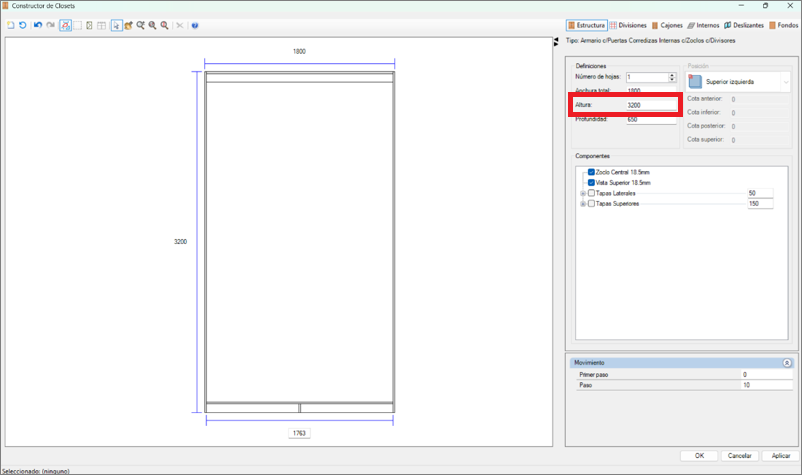802x475 pixels.
Task: Click the Aplicar button
Action: [x=781, y=456]
